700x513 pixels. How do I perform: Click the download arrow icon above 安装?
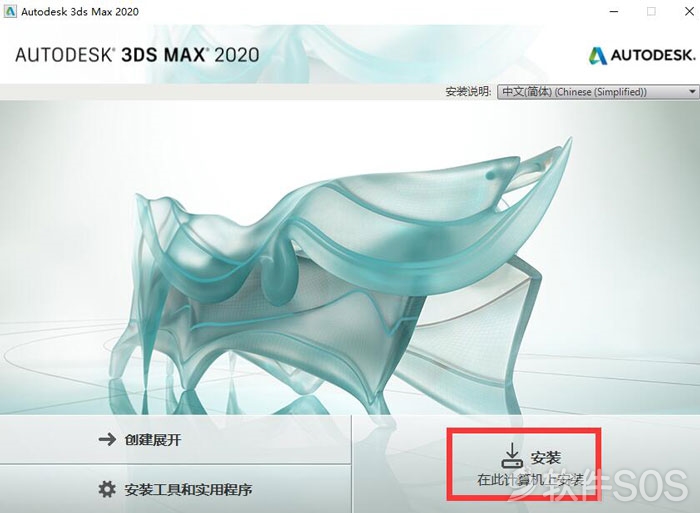tap(512, 455)
